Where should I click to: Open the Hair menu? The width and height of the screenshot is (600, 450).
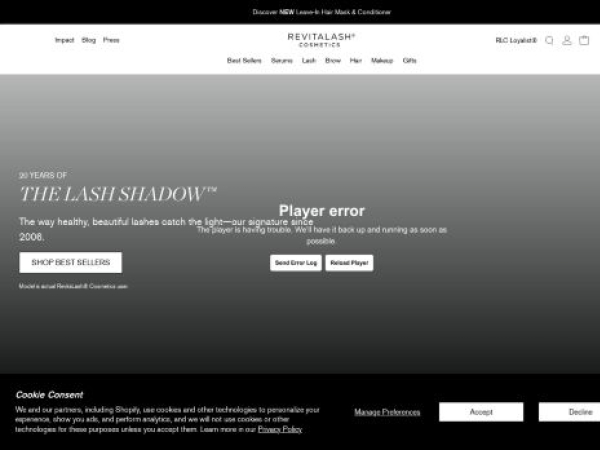pos(355,60)
